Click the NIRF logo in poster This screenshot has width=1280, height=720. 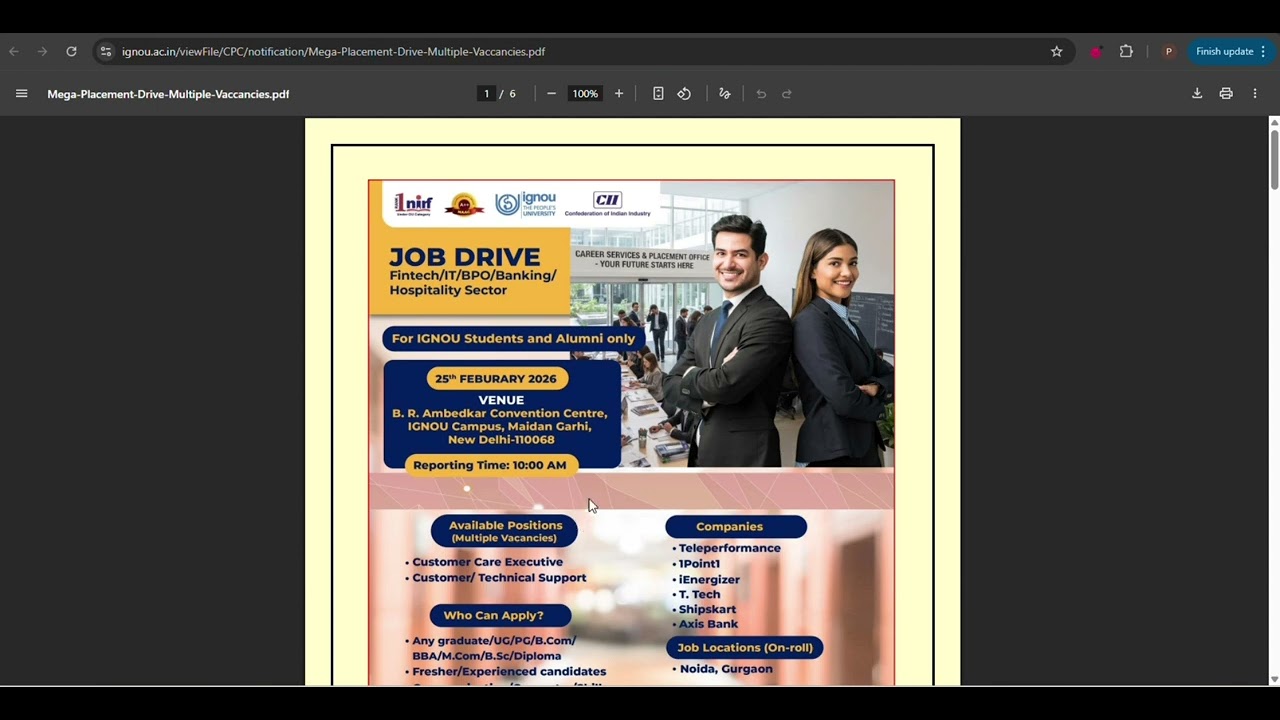pos(413,203)
